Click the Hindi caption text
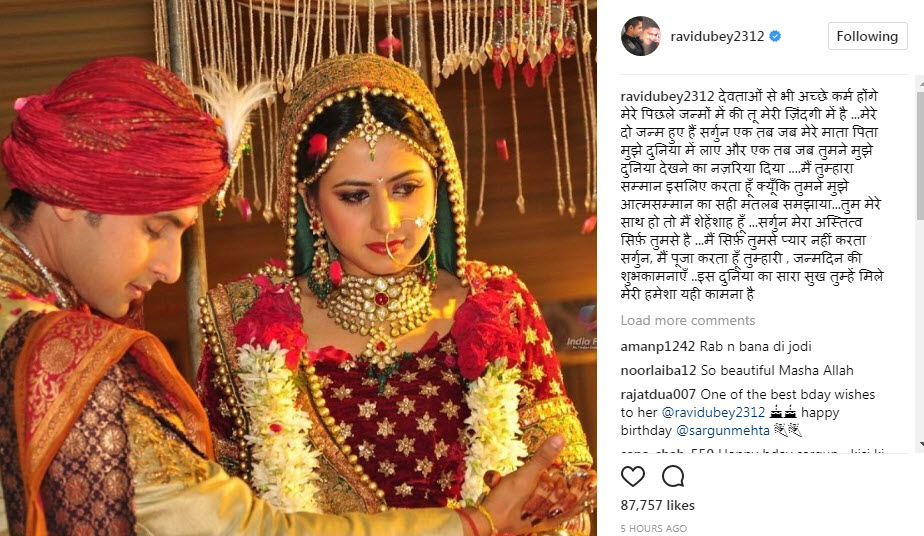The height and width of the screenshot is (536, 924). coord(752,195)
